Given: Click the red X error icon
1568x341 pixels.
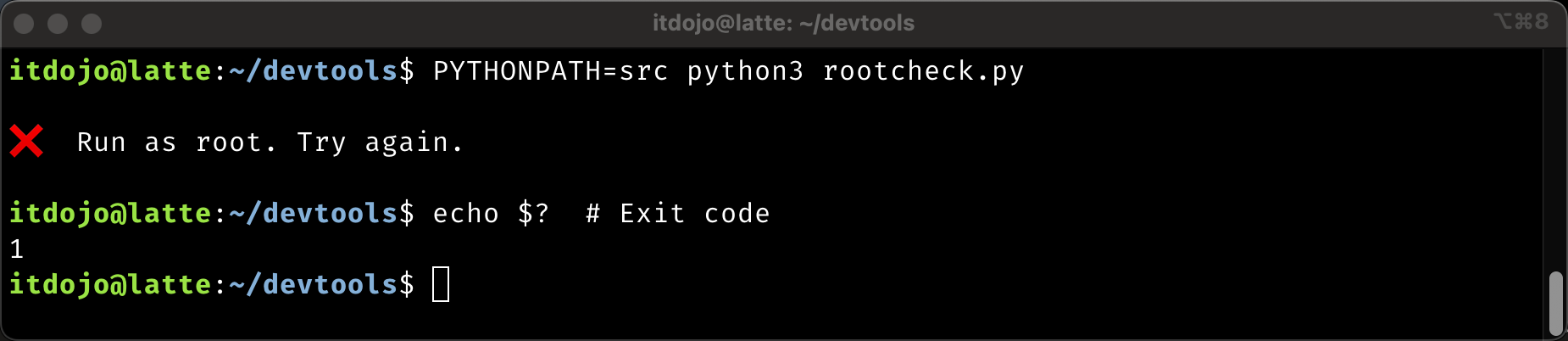Looking at the screenshot, I should tap(26, 142).
